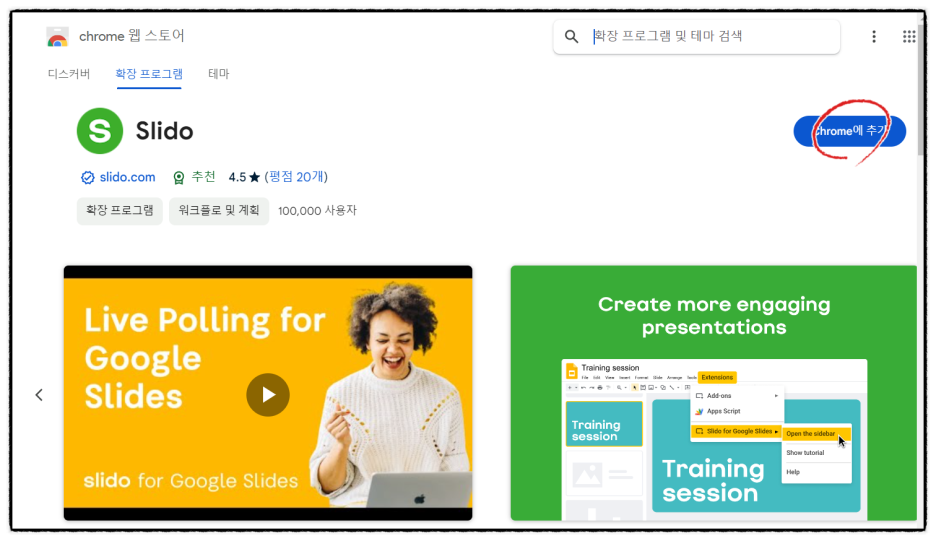The height and width of the screenshot is (541, 936).
Task: Click the 확장 프로그램 category chip
Action: (x=119, y=210)
